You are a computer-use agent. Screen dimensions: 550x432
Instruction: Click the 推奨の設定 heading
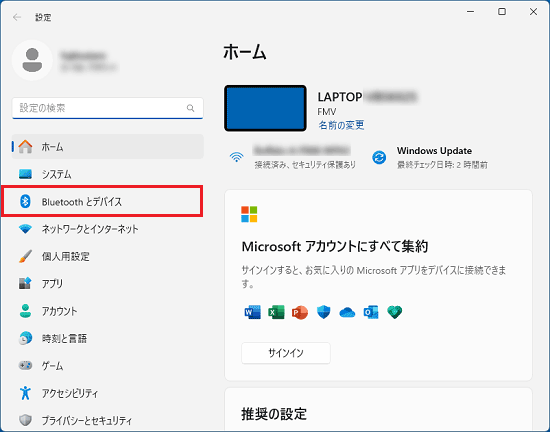click(274, 414)
